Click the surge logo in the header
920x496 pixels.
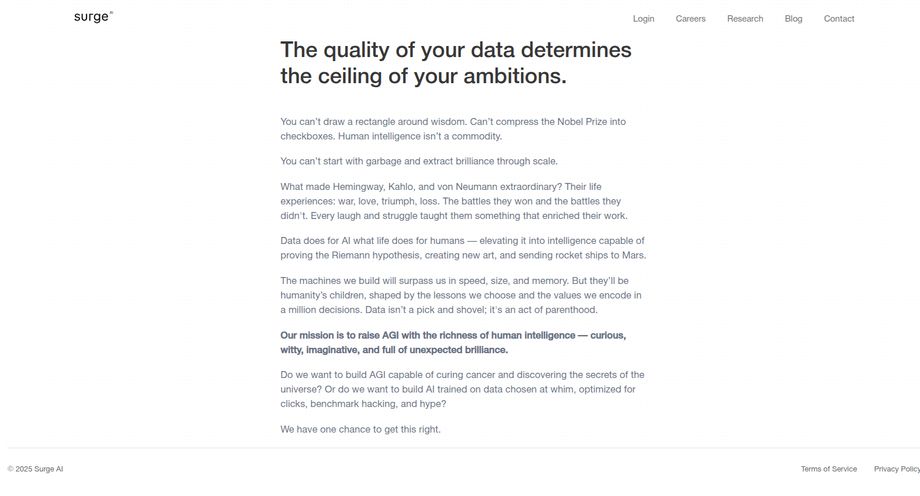93,17
